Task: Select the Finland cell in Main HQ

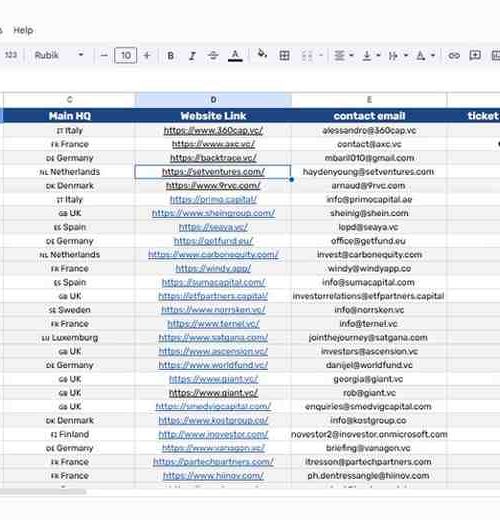Action: coord(69,434)
